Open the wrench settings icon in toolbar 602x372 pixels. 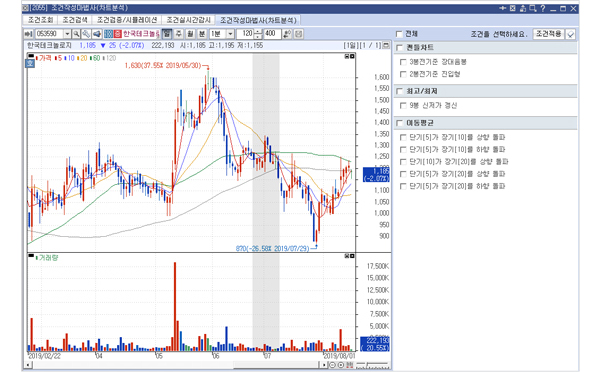86,34
